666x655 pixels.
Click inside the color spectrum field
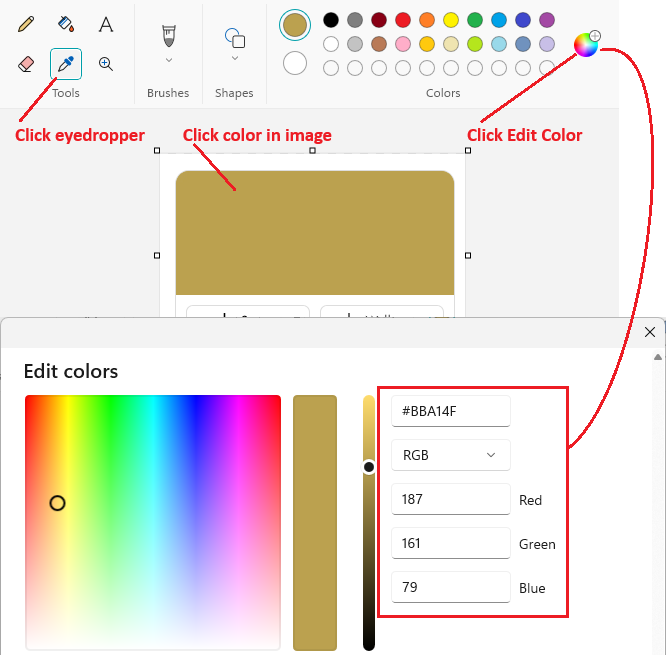pos(153,522)
